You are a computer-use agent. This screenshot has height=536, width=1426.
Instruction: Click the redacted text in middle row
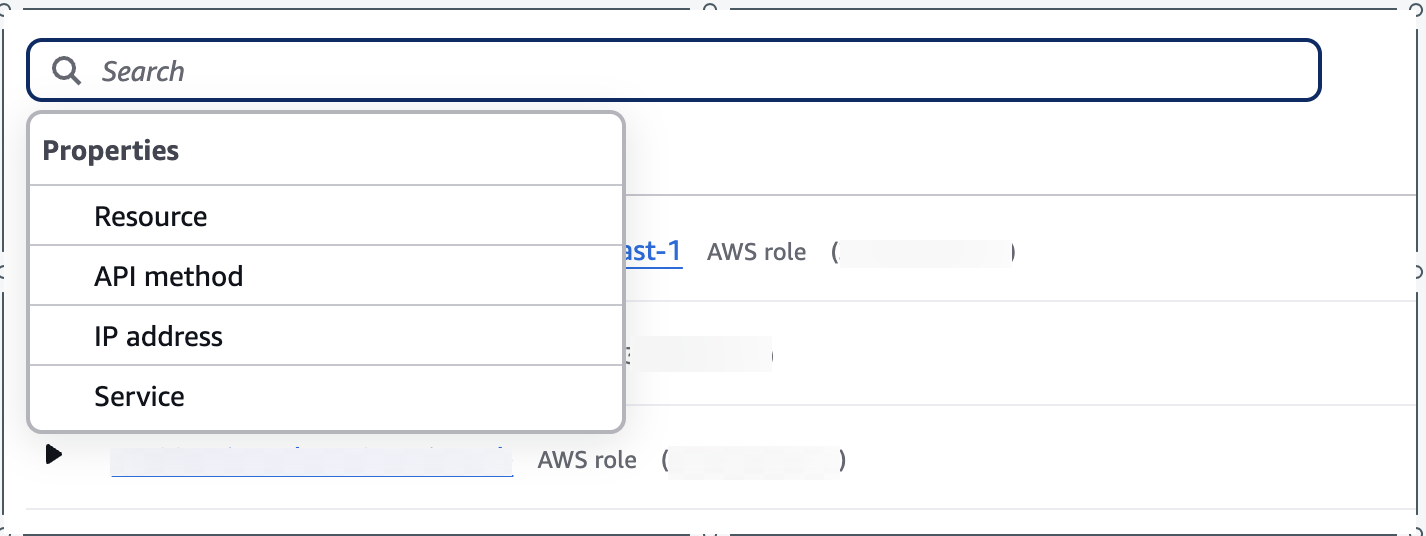click(x=700, y=355)
